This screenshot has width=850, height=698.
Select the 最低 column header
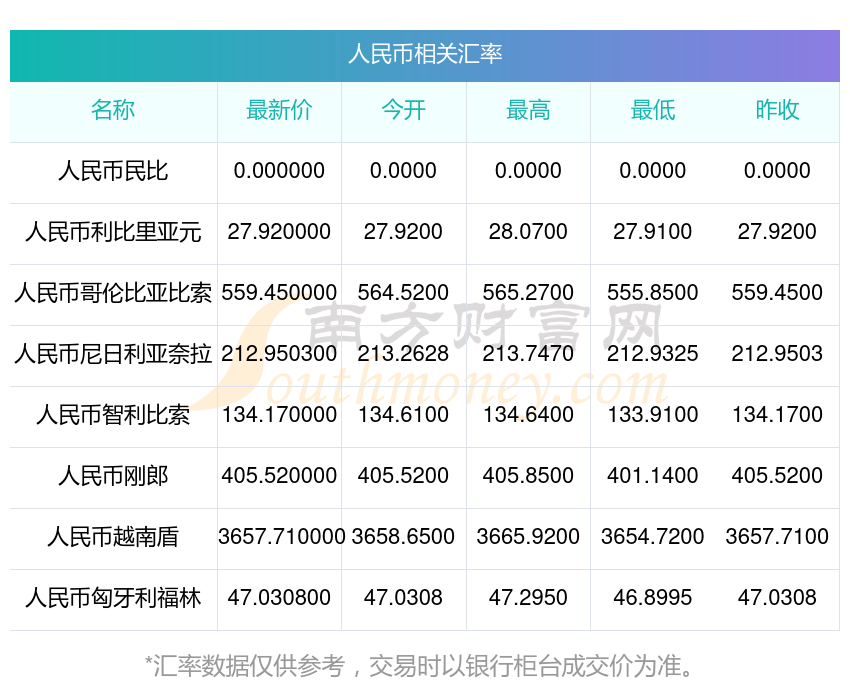tap(653, 110)
